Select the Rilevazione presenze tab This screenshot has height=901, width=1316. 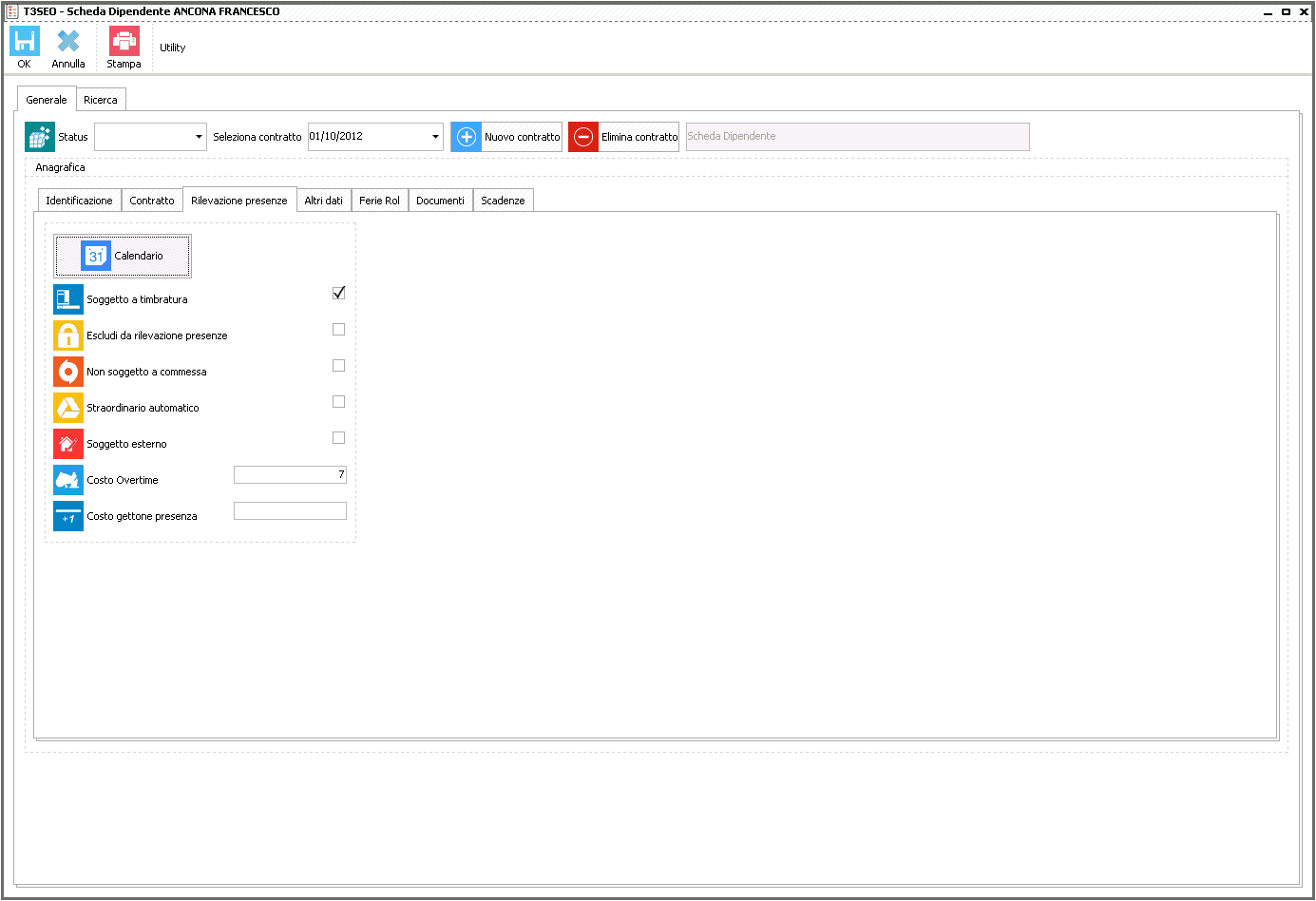pyautogui.click(x=239, y=200)
